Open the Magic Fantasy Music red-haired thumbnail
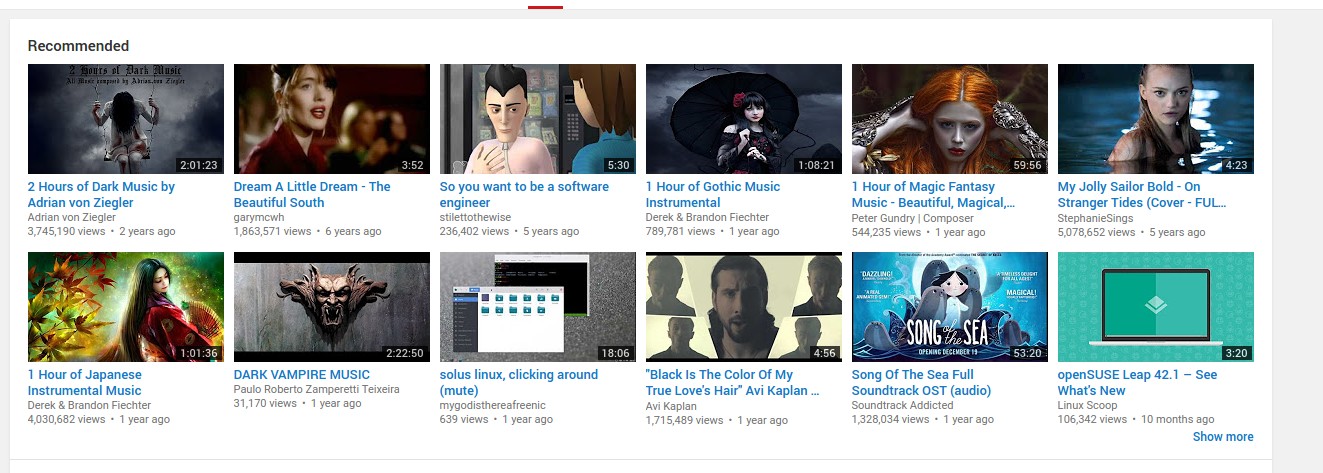 click(x=950, y=119)
